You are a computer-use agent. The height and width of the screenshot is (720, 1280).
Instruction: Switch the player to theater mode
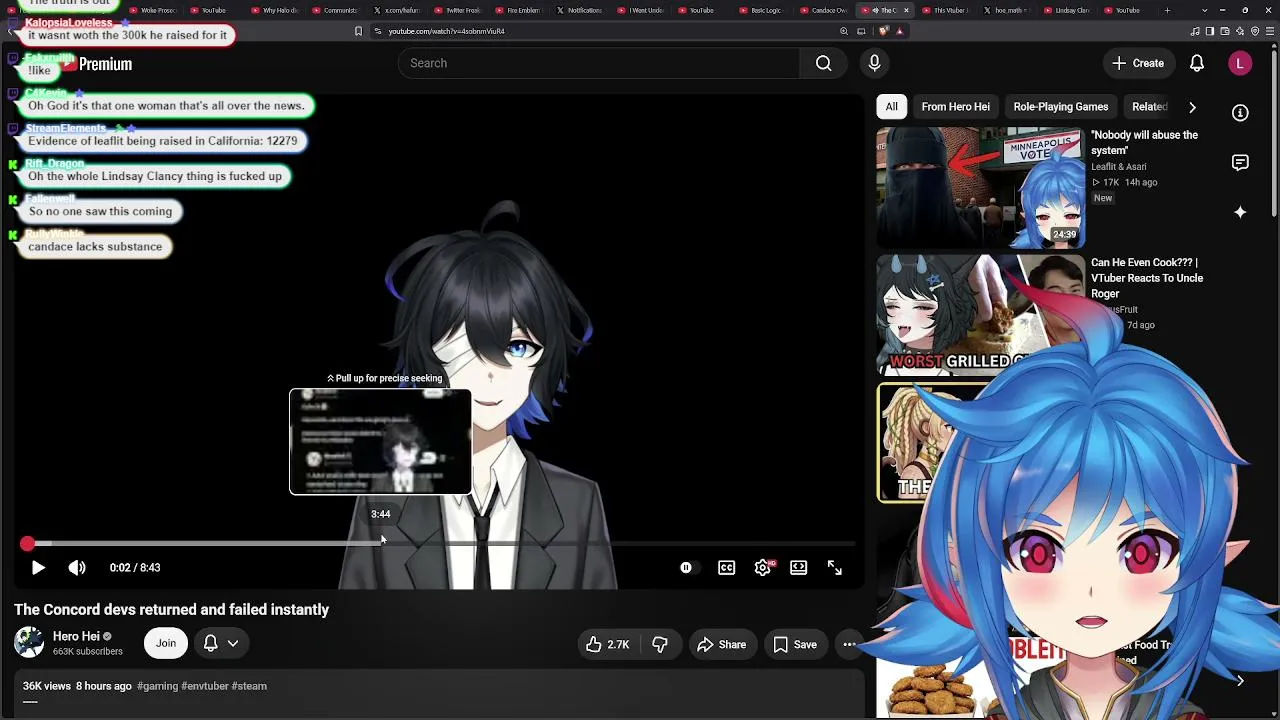[798, 568]
